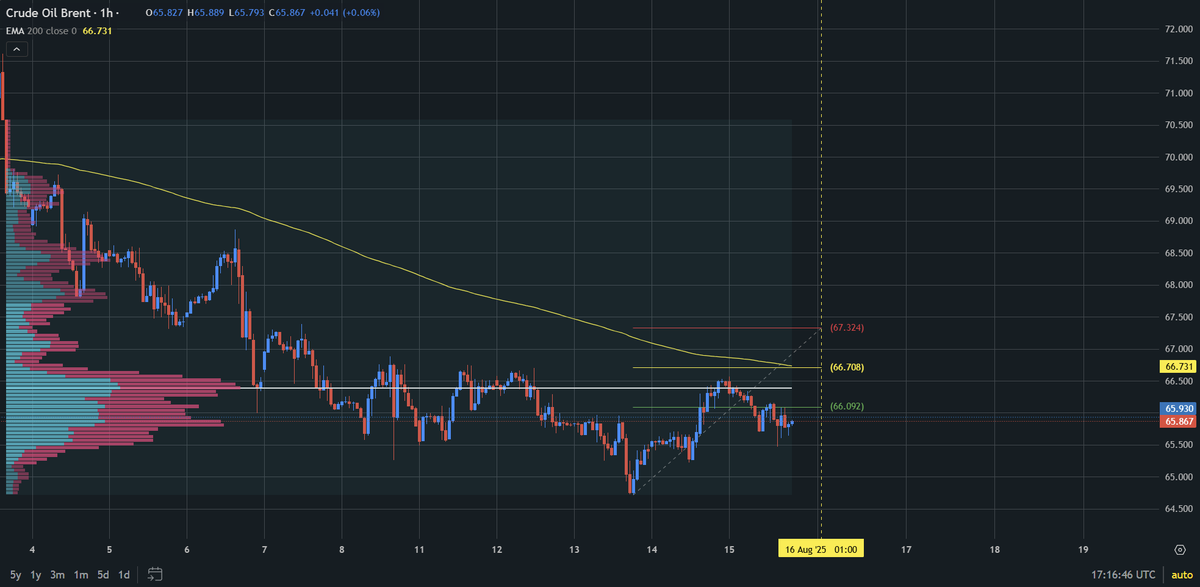Open chart settings hexagon gear icon

1181,549
